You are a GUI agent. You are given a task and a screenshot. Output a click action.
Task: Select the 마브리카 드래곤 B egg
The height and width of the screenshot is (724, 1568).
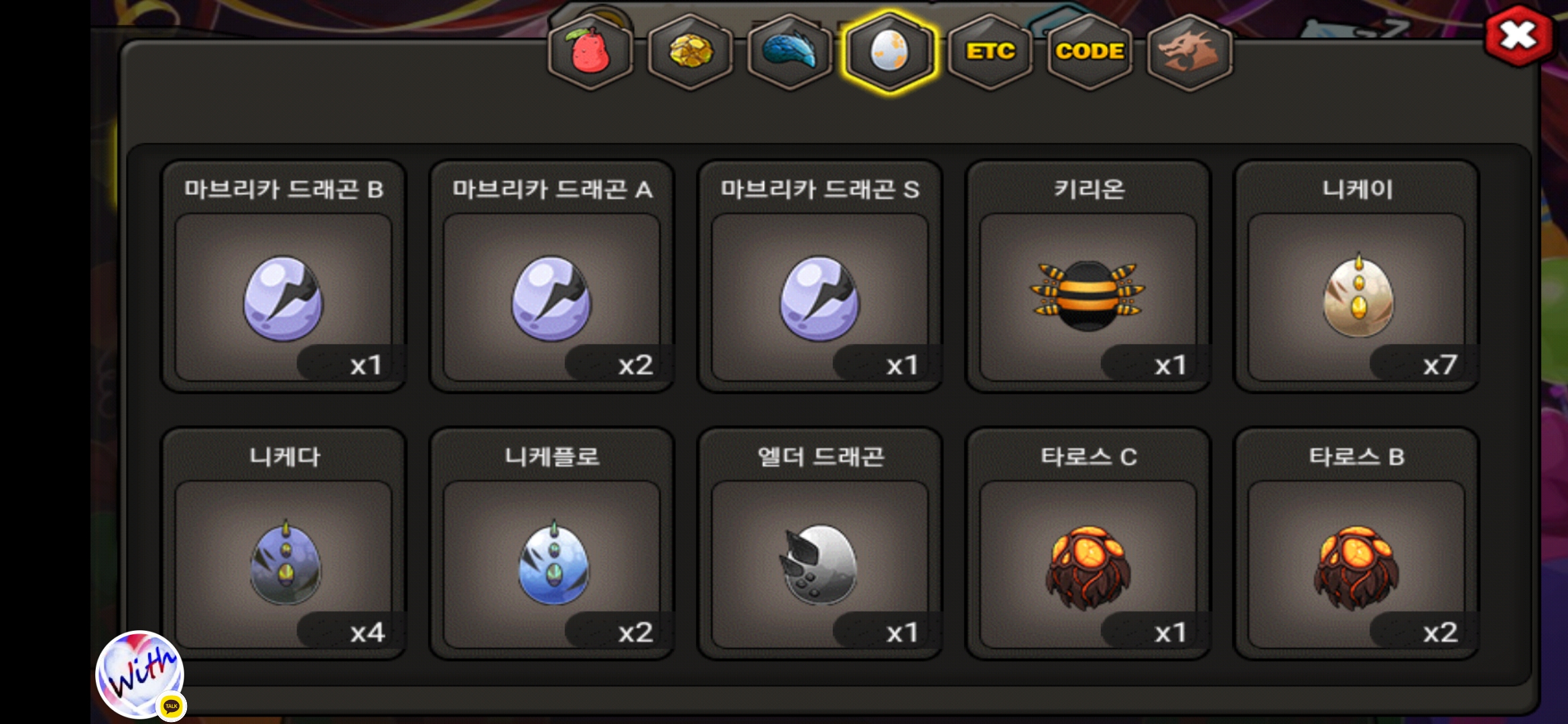[283, 276]
